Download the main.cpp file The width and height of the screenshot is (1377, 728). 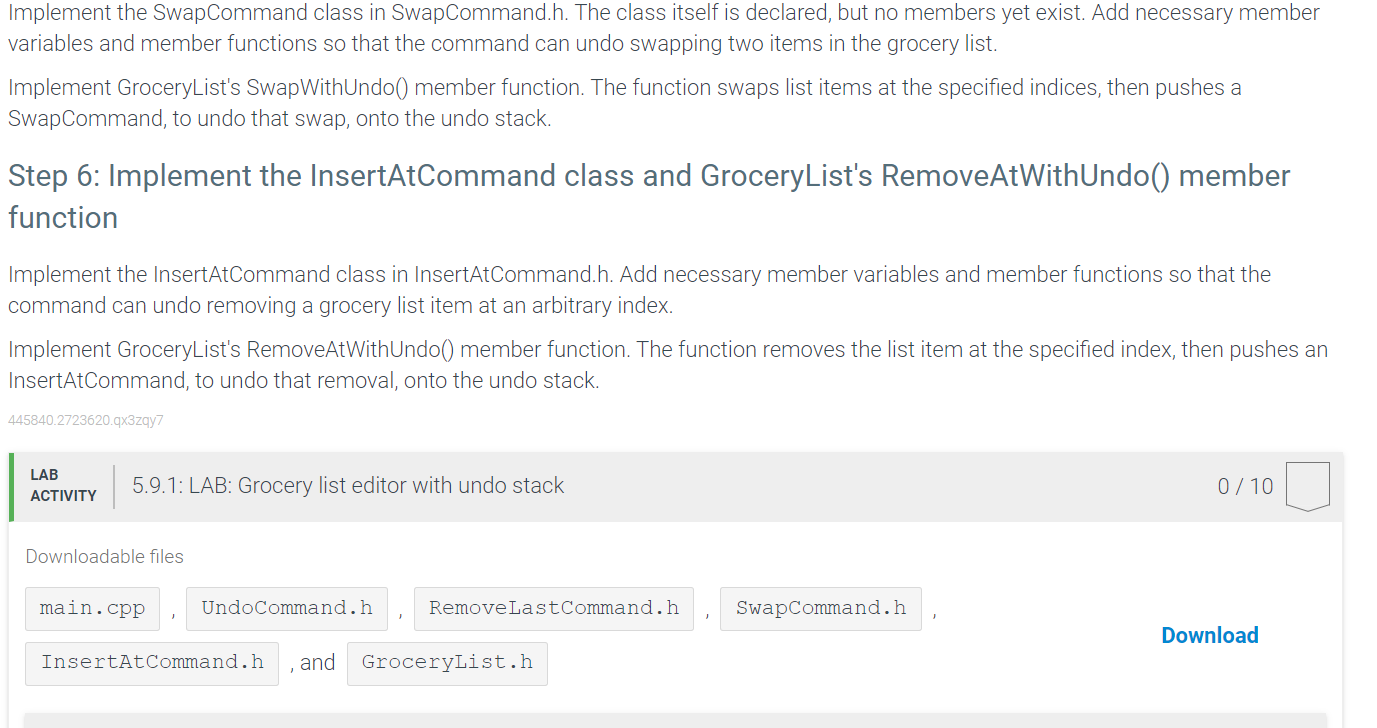[92, 608]
